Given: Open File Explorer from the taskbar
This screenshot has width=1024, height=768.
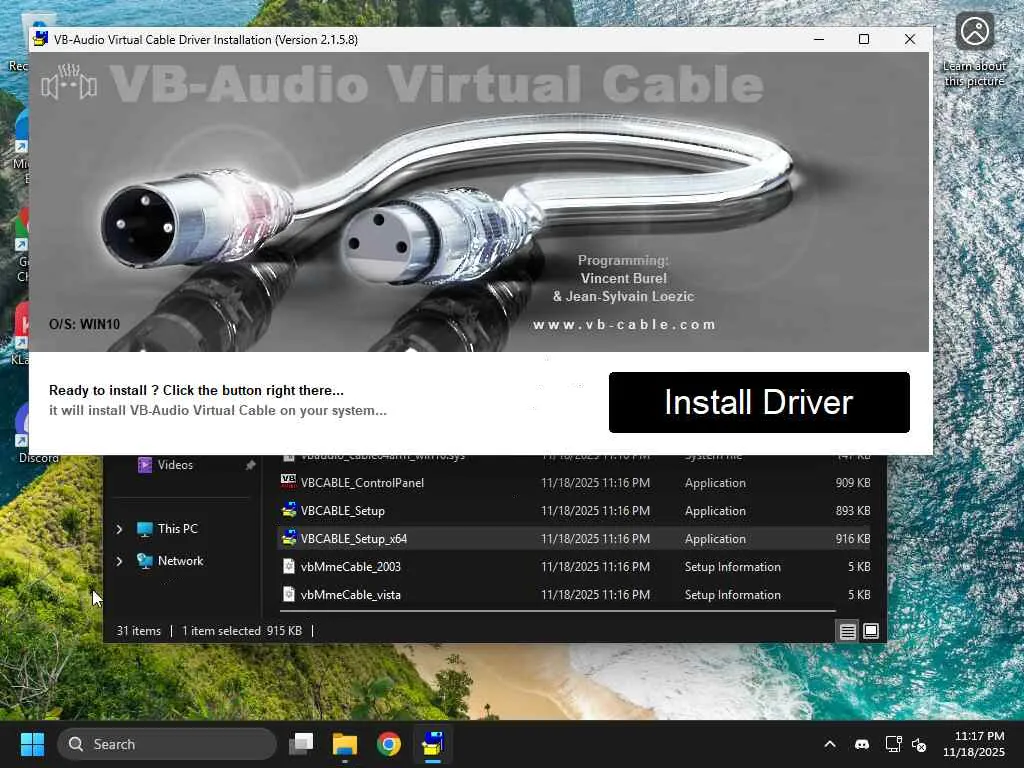Looking at the screenshot, I should coord(345,744).
